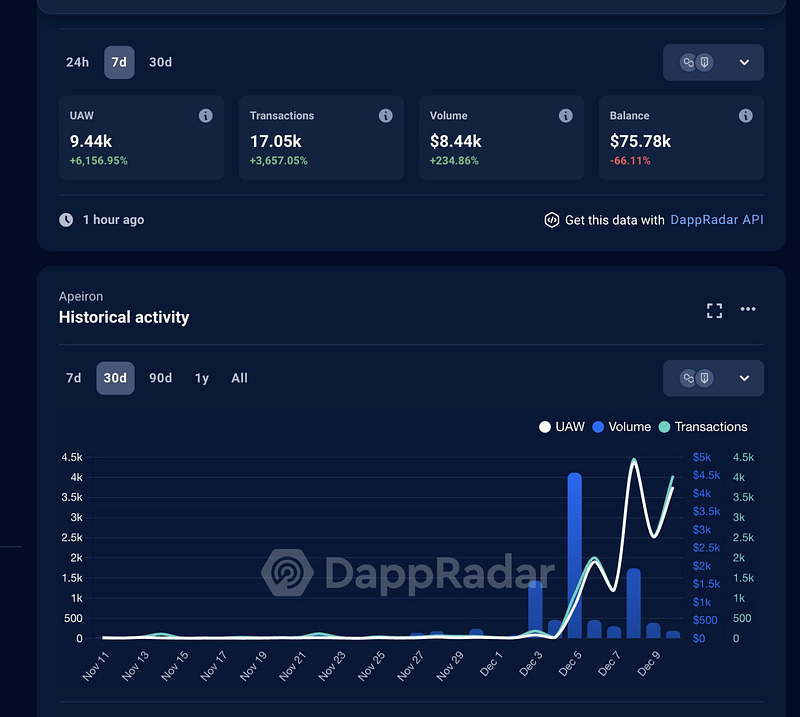Click the '1 hour ago' update text

(113, 220)
